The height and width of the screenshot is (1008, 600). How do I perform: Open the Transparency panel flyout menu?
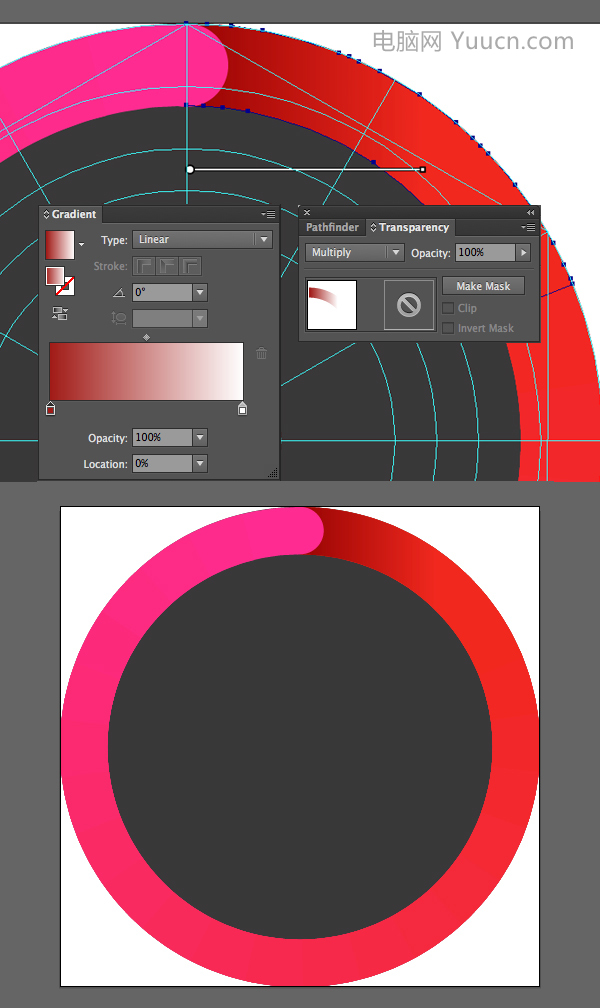[x=529, y=227]
